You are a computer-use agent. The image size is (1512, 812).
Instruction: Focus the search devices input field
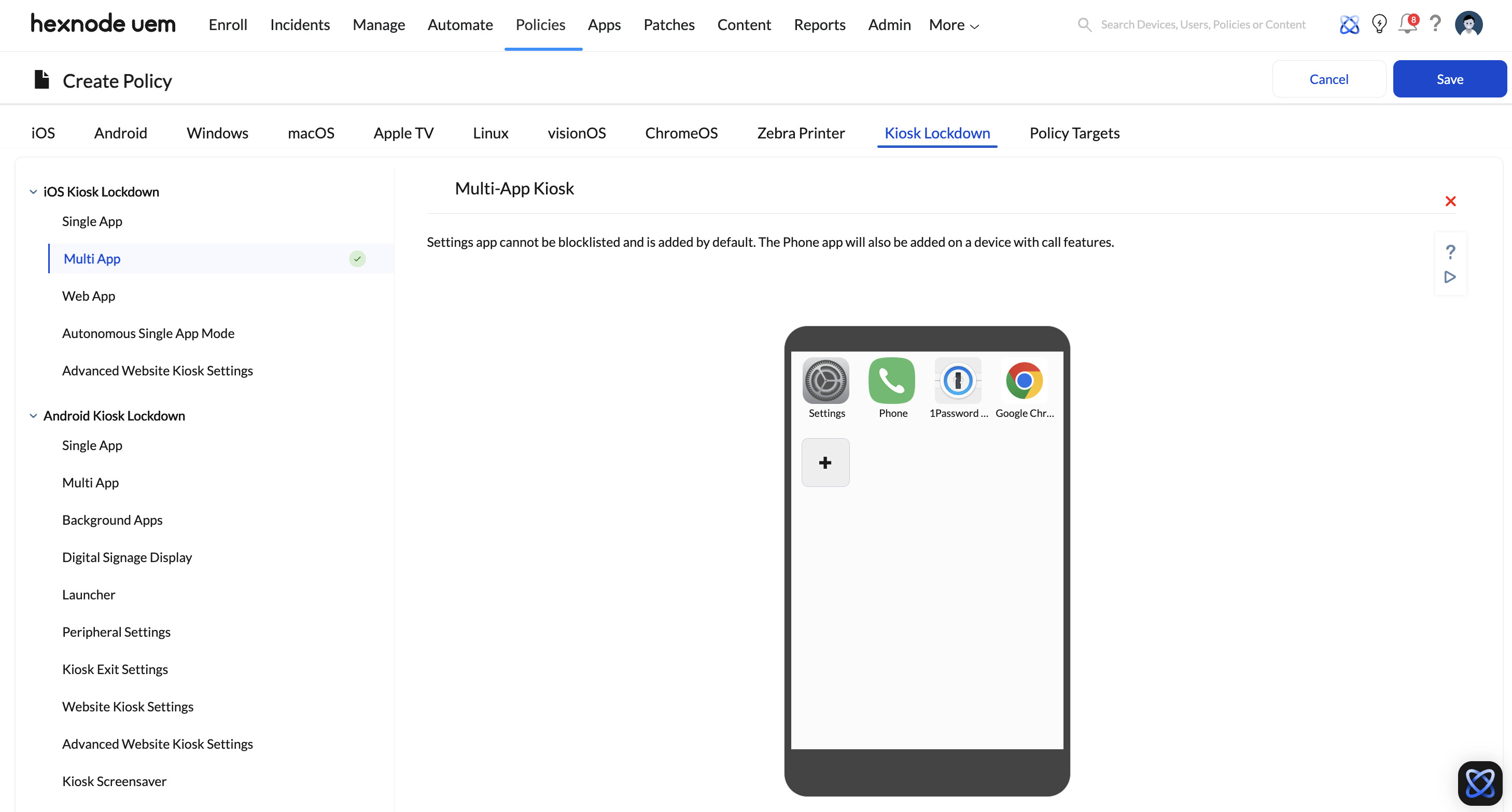point(1203,25)
